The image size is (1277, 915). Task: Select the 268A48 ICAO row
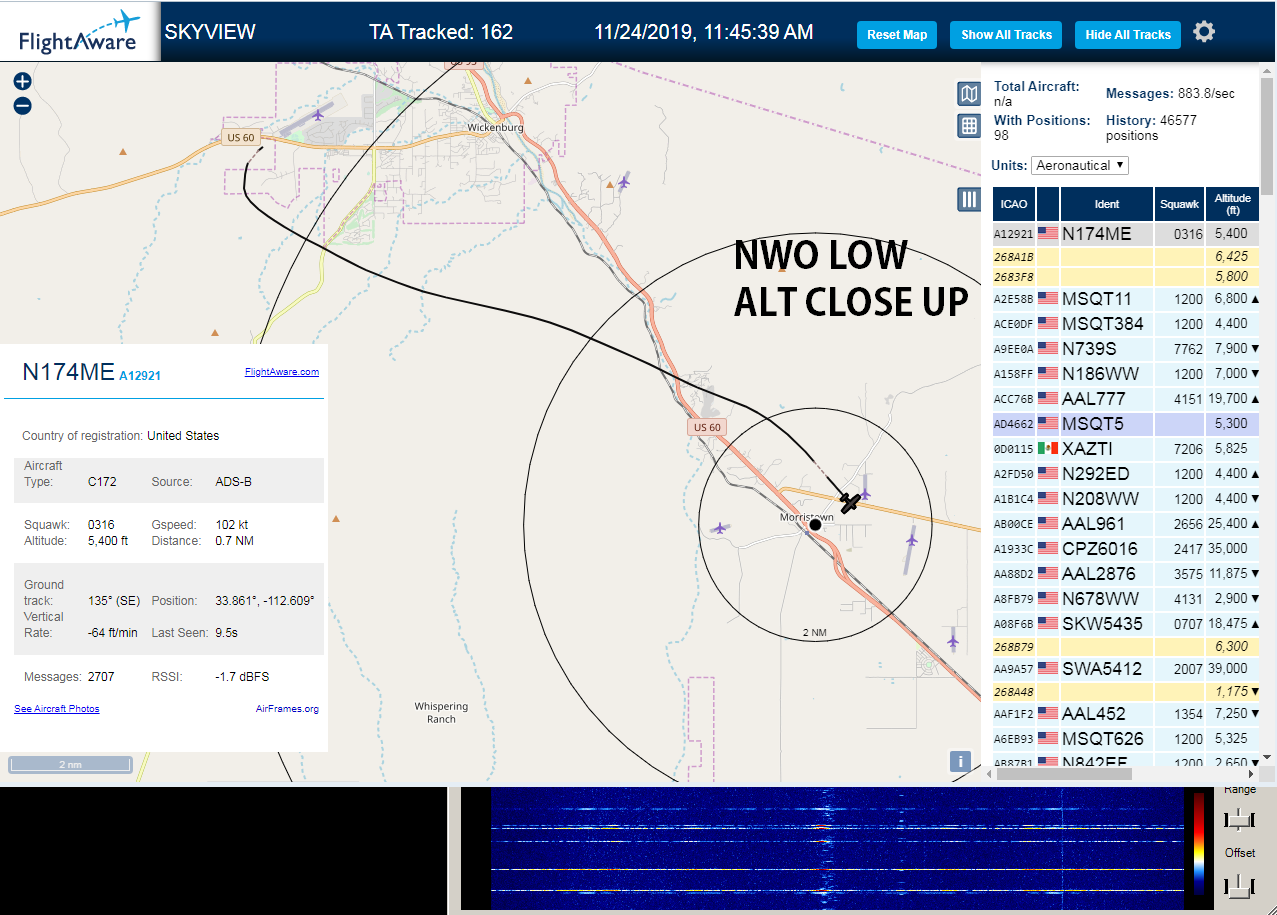(1126, 692)
